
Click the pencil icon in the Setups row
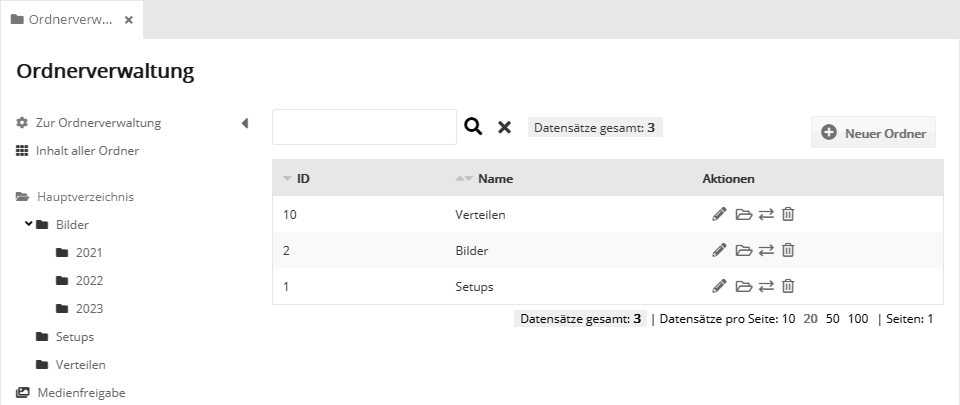[x=719, y=286]
